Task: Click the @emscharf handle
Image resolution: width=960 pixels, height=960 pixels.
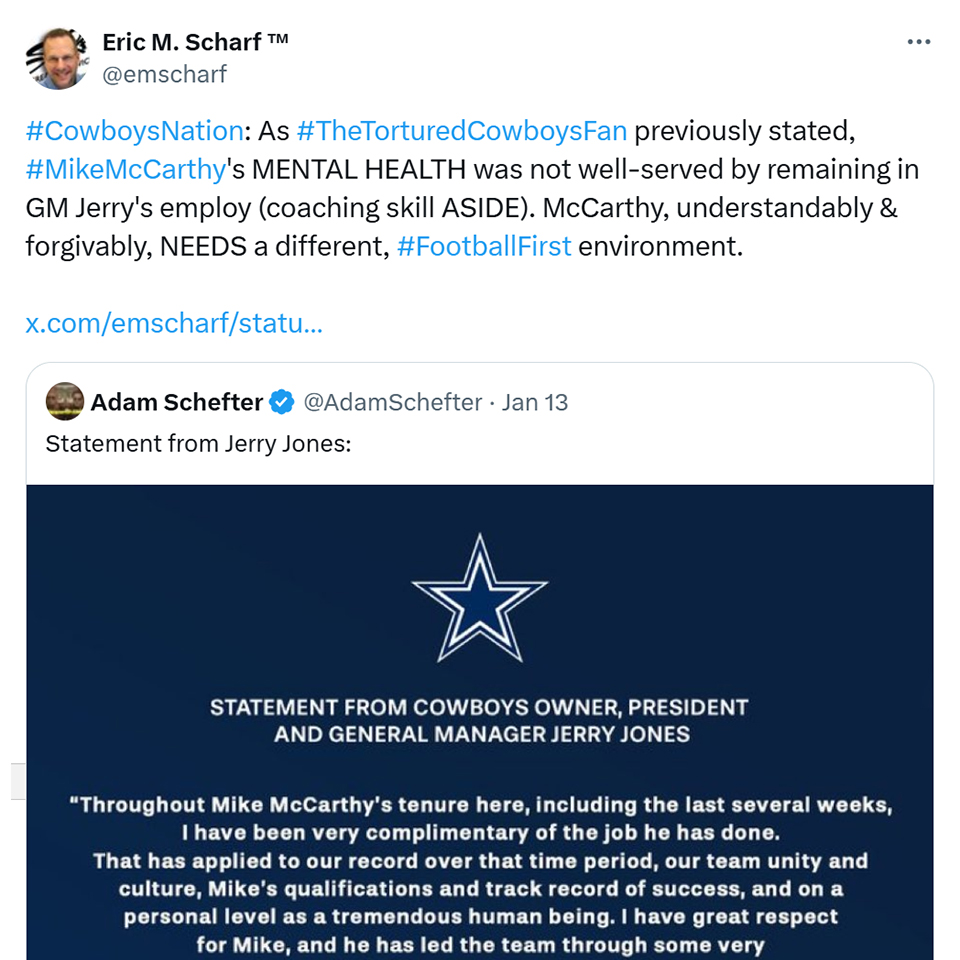Action: pos(165,74)
